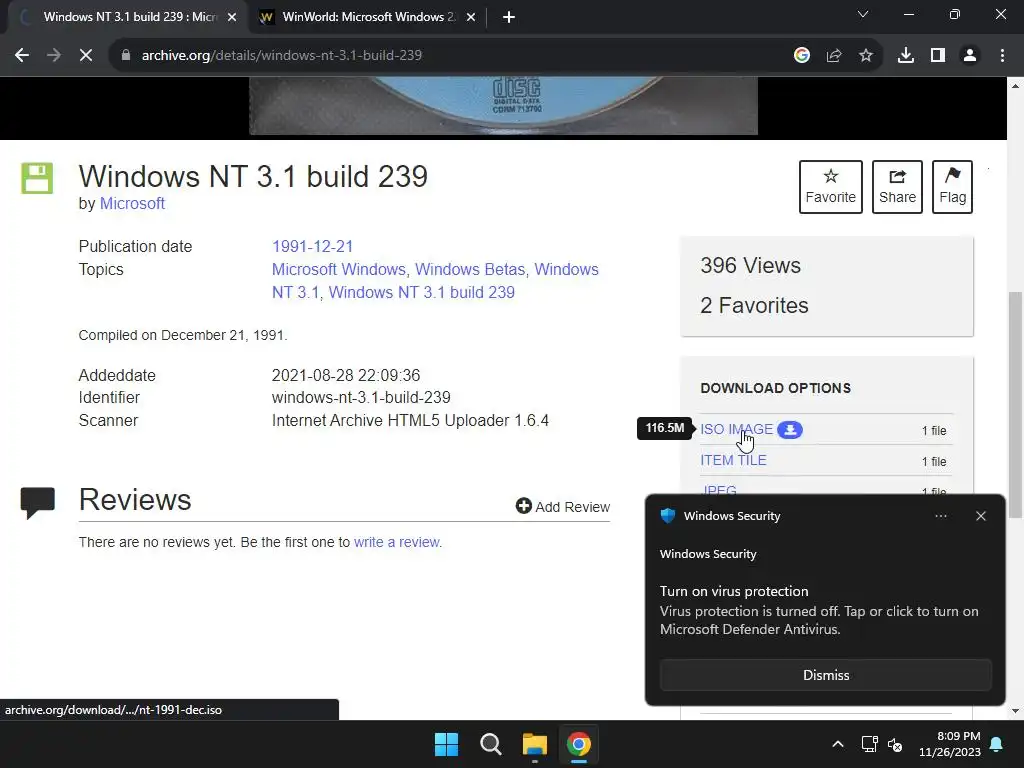1024x768 pixels.
Task: Click the blue download icon beside ISO IMAGE
Action: point(790,430)
